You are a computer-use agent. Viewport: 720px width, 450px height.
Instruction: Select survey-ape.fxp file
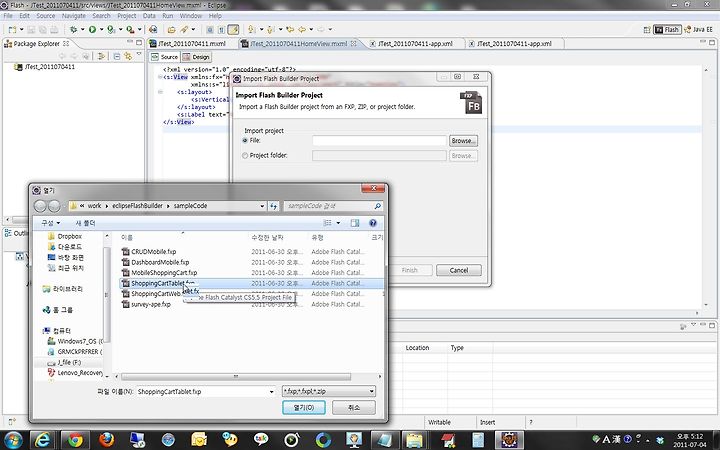(151, 304)
